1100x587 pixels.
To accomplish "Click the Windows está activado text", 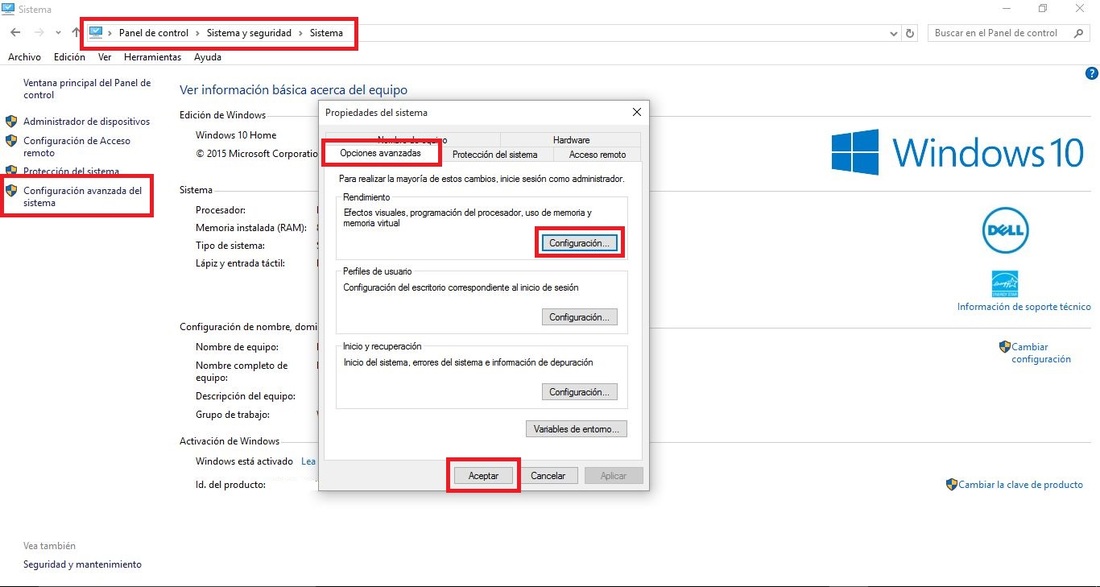I will [x=244, y=461].
